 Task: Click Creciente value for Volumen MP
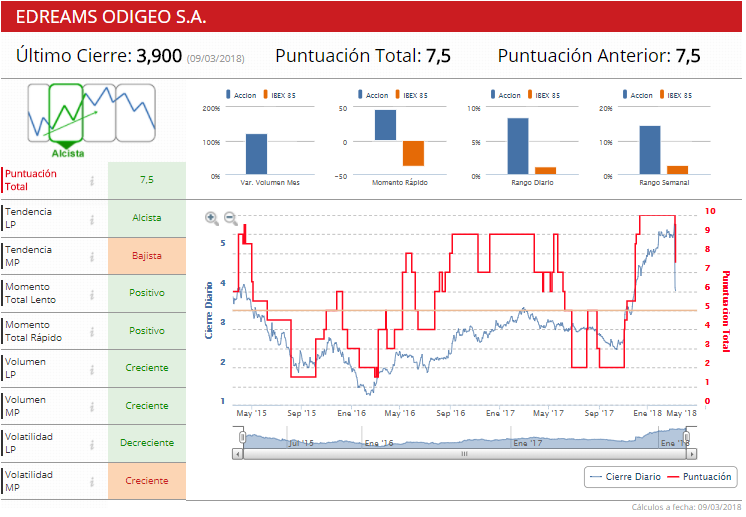click(147, 406)
